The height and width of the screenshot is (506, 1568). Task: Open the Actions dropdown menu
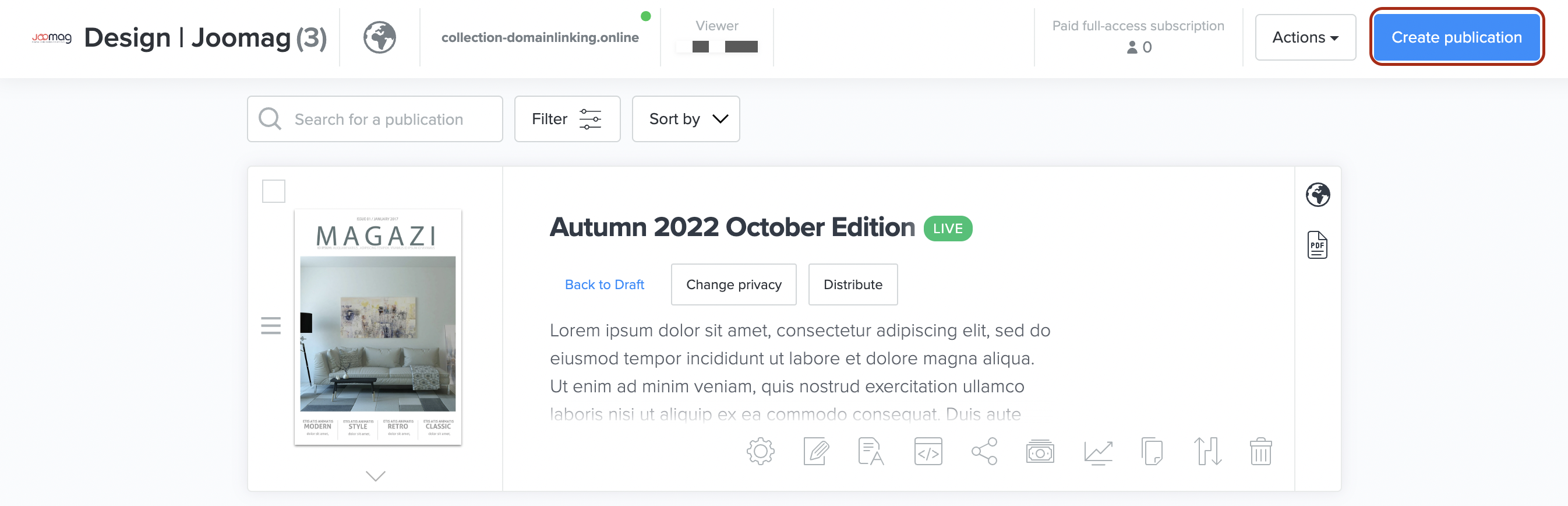coord(1305,37)
